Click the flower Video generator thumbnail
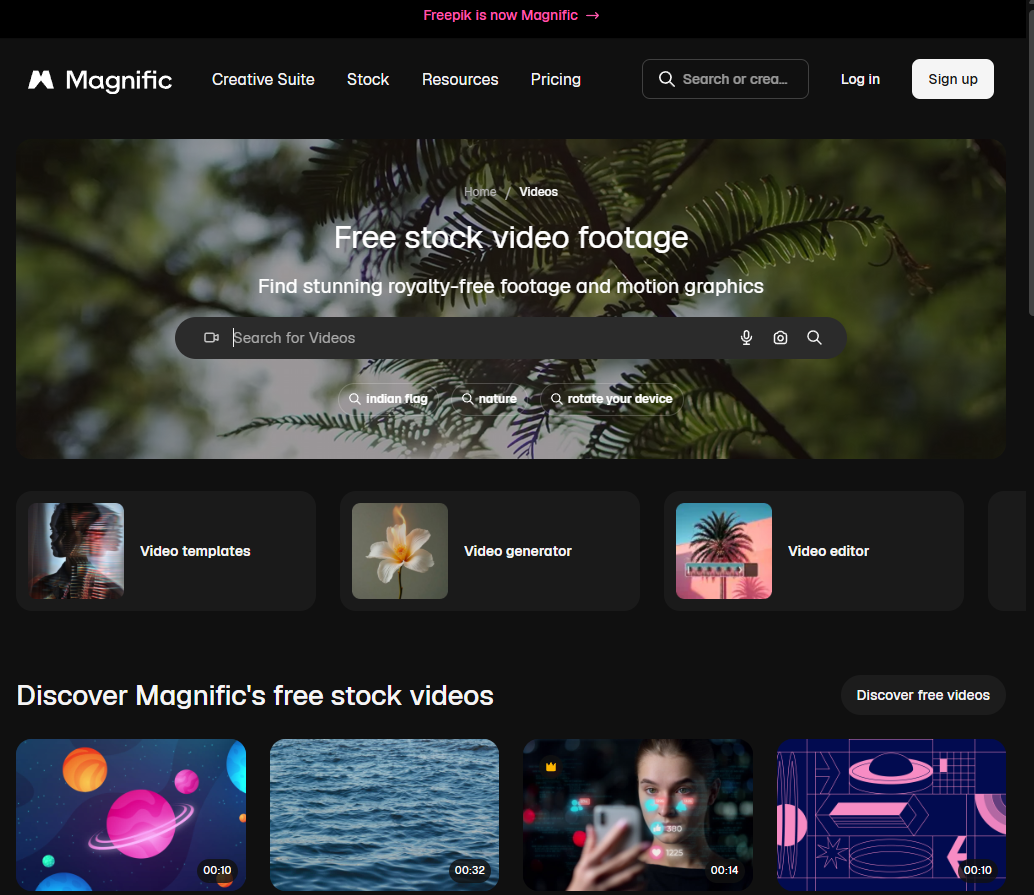 pos(400,551)
